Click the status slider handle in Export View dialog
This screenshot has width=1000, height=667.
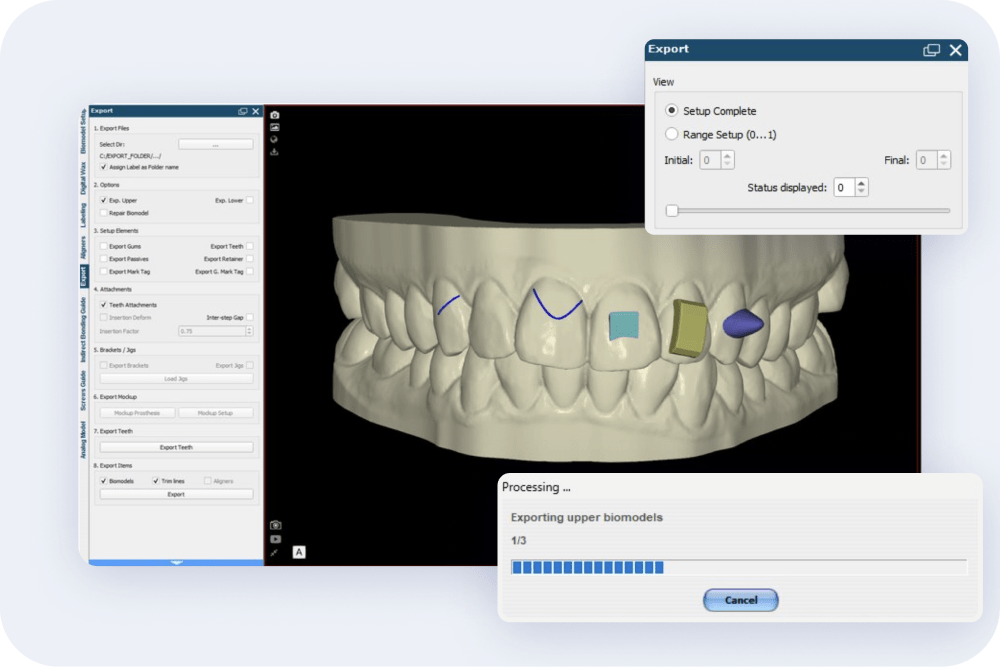click(x=672, y=210)
